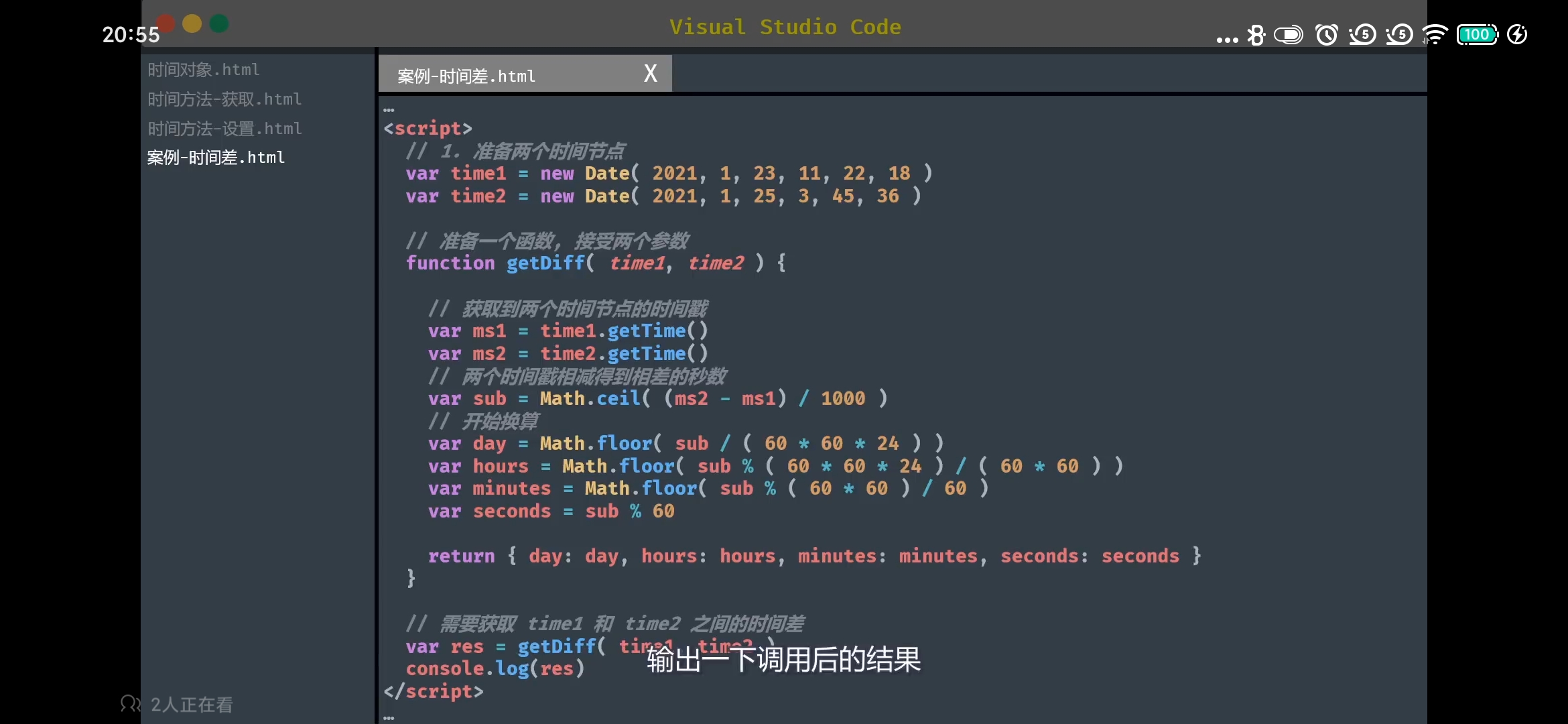
Task: Toggle the pill-shaped status switch icon
Action: 1289,35
